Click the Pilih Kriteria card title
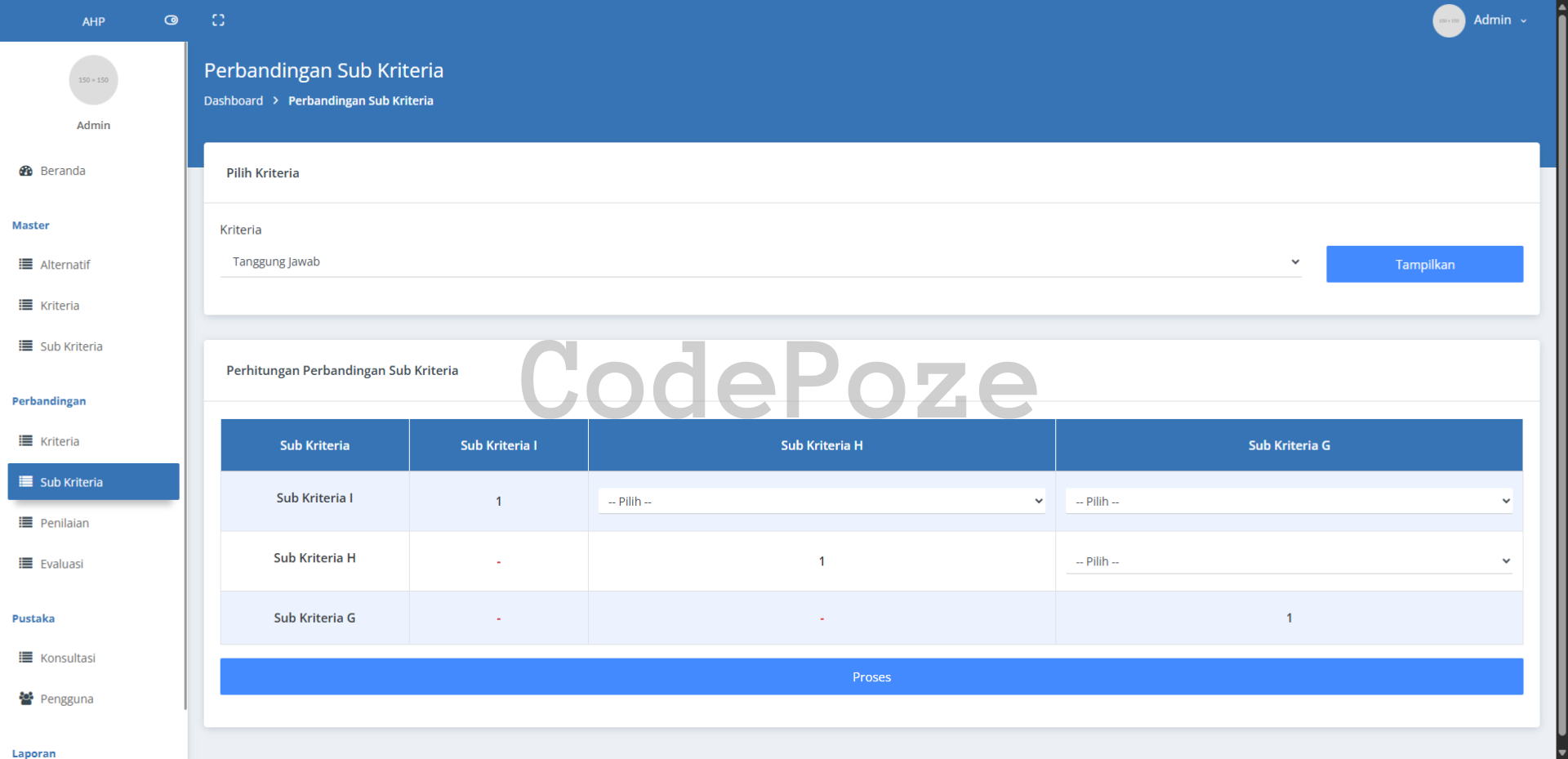This screenshot has height=759, width=1568. coord(263,173)
